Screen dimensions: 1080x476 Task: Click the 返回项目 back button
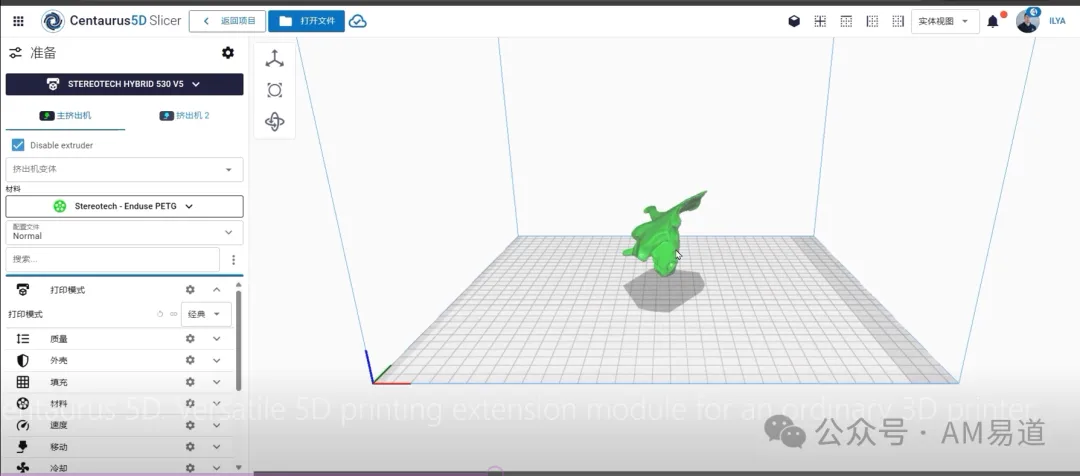(227, 21)
